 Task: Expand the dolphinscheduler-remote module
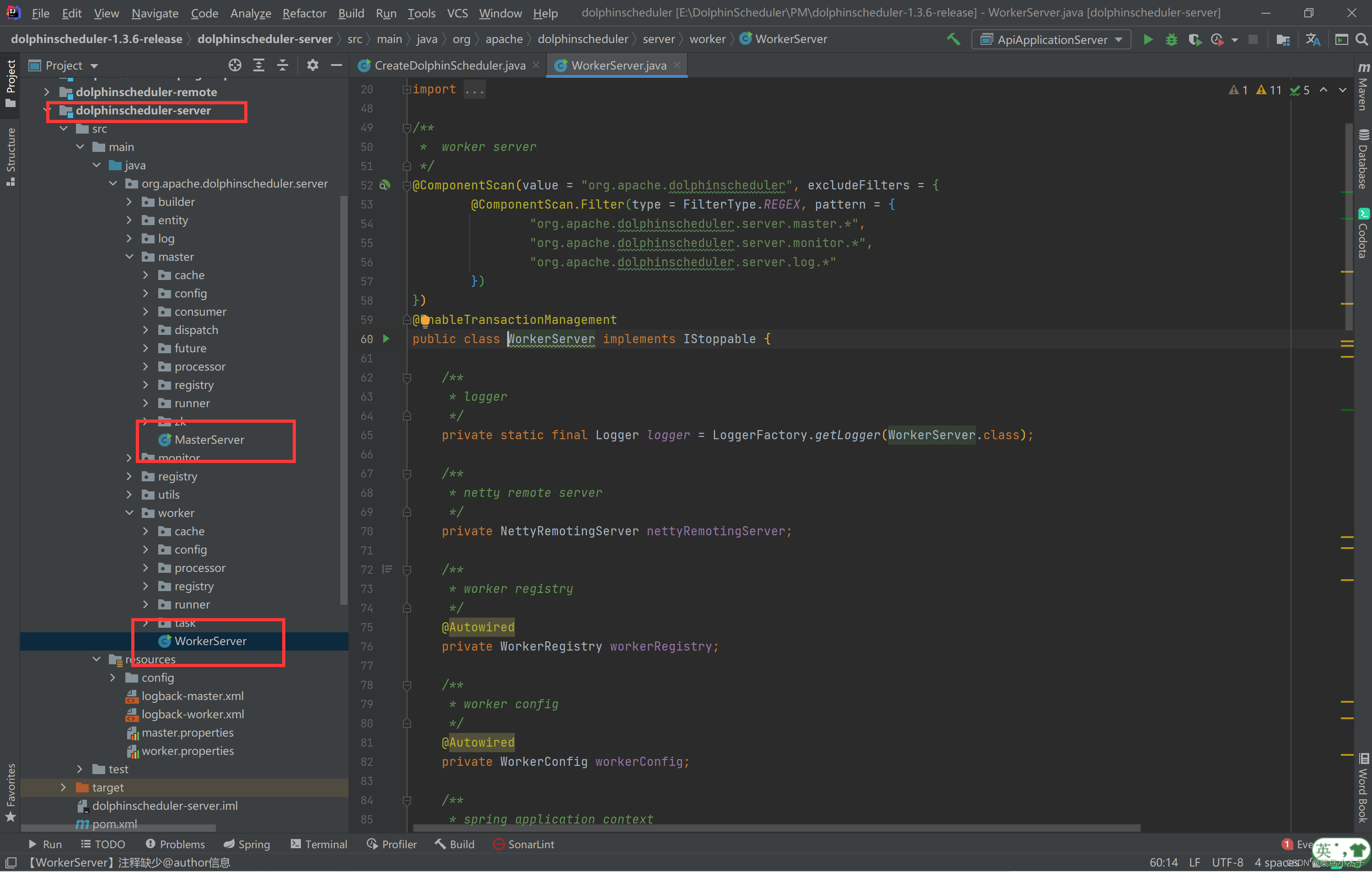click(47, 92)
